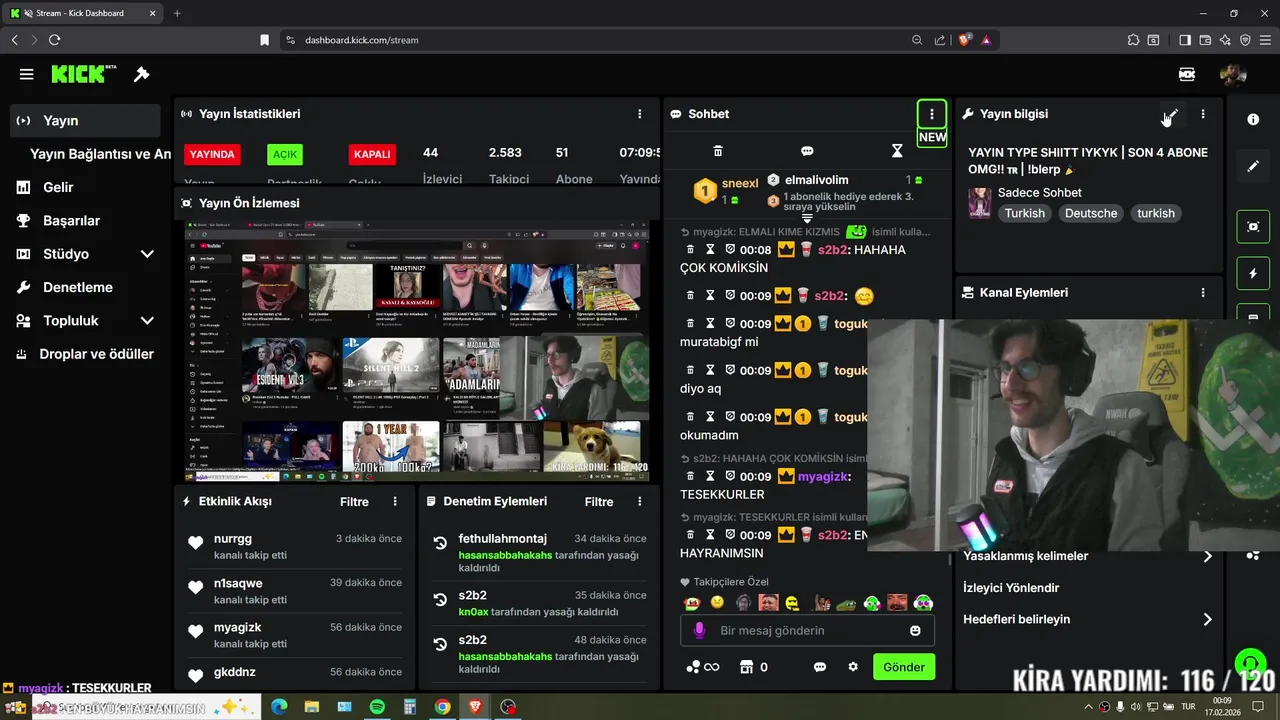Delete the s2b2 HAHAHA ÇOK KOMİKSİN message

click(690, 250)
